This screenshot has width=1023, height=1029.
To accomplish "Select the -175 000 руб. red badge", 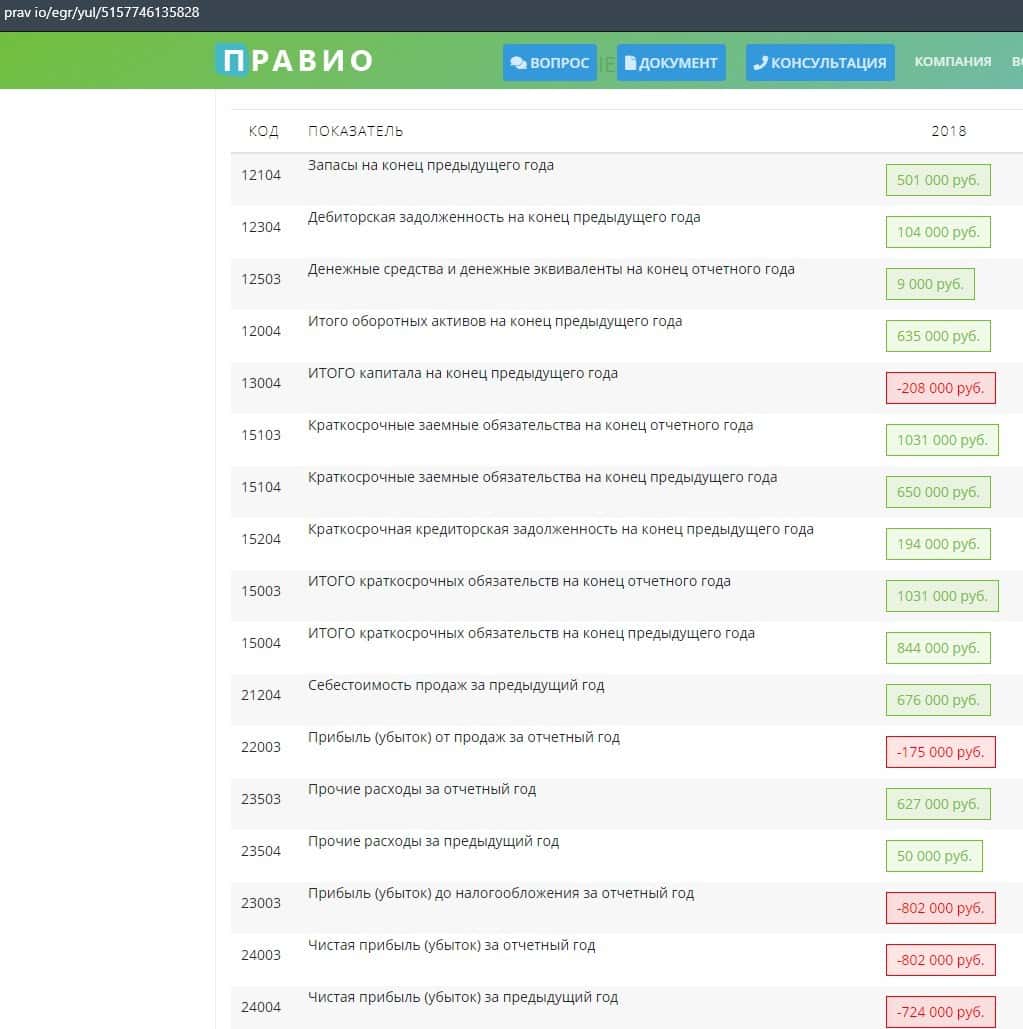I will pos(940,751).
